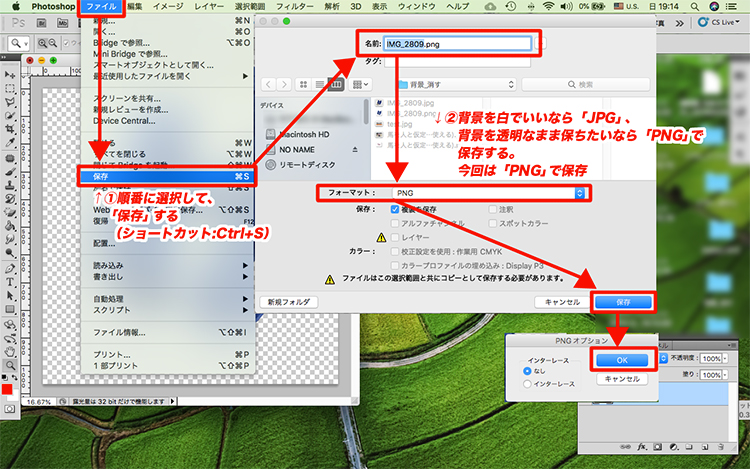This screenshot has height=469, width=750.
Task: Select the Quick Selection tool
Action: tap(10, 115)
